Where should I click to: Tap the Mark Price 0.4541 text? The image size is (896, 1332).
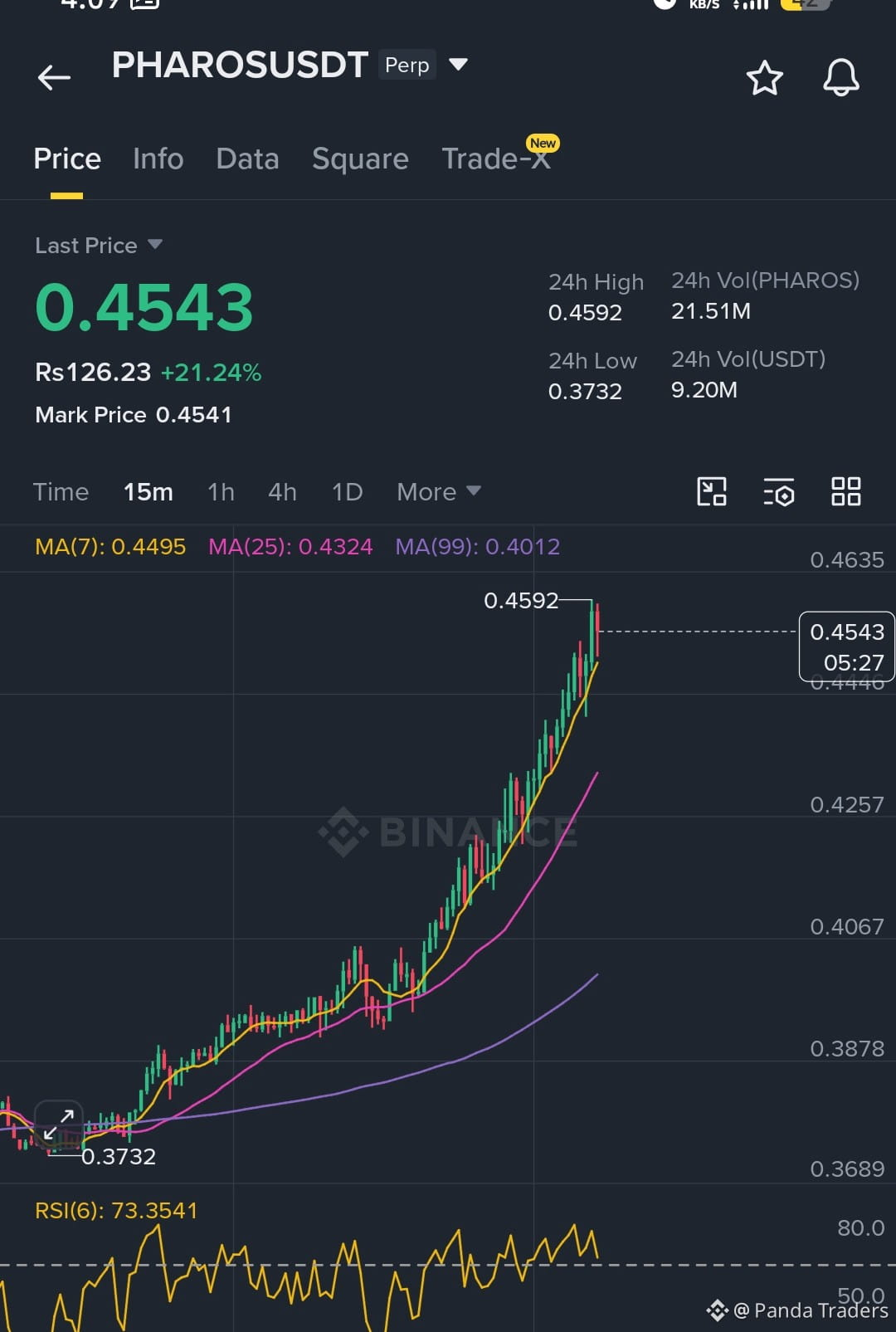[134, 415]
